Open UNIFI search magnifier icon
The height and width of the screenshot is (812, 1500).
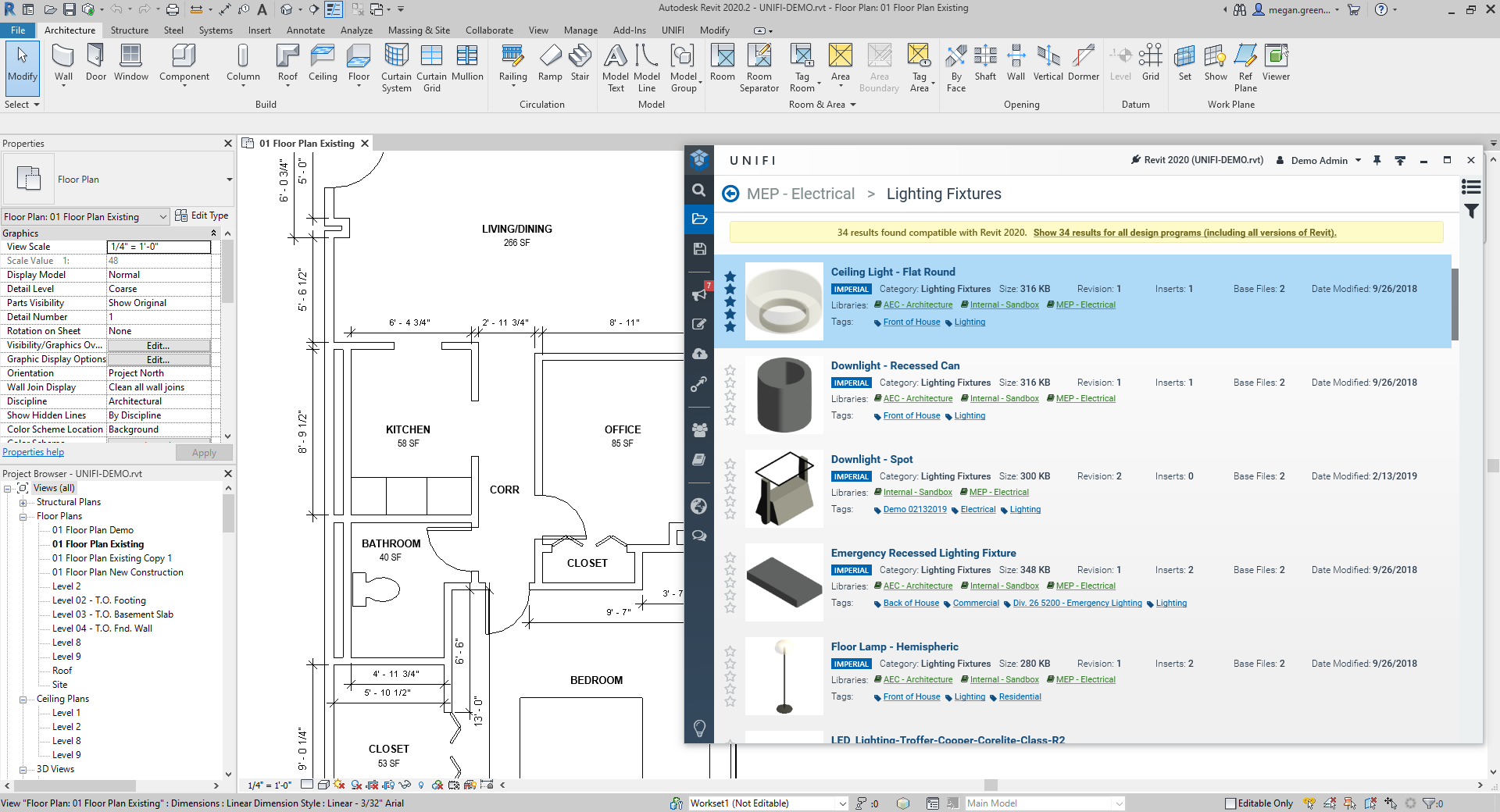[699, 190]
